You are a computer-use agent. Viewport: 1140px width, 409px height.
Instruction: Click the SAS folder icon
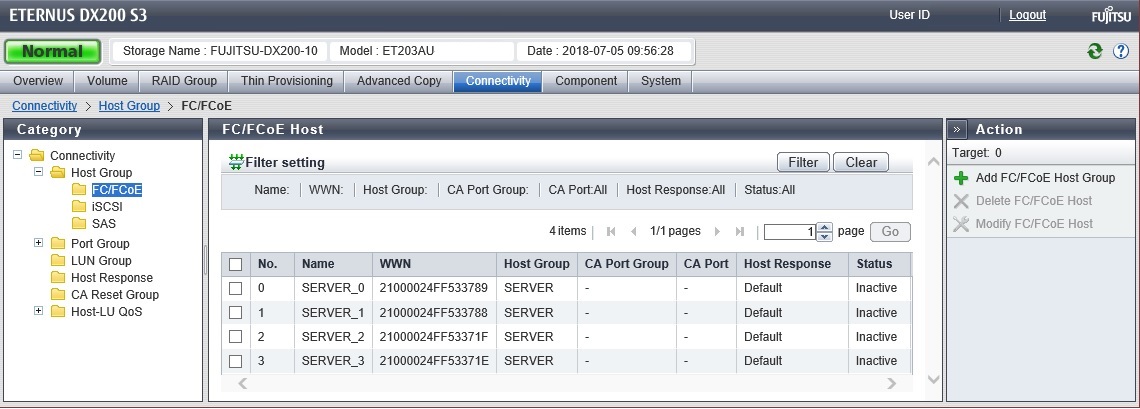point(79,224)
